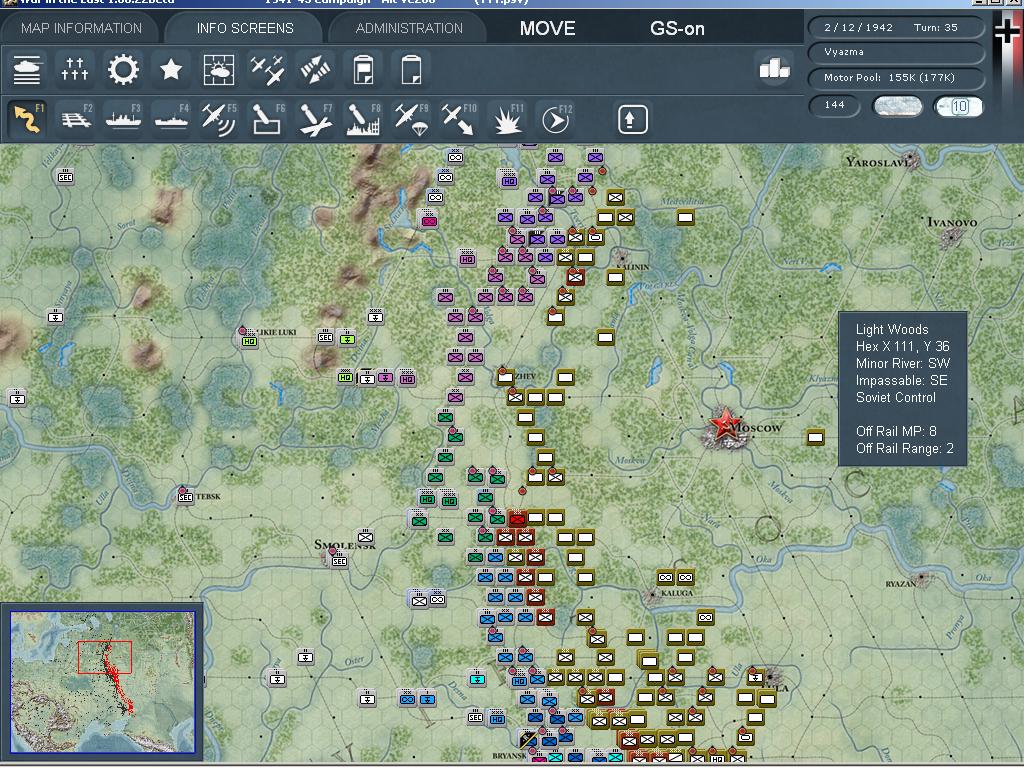Click the up-arrow box toolbar button

pos(632,119)
